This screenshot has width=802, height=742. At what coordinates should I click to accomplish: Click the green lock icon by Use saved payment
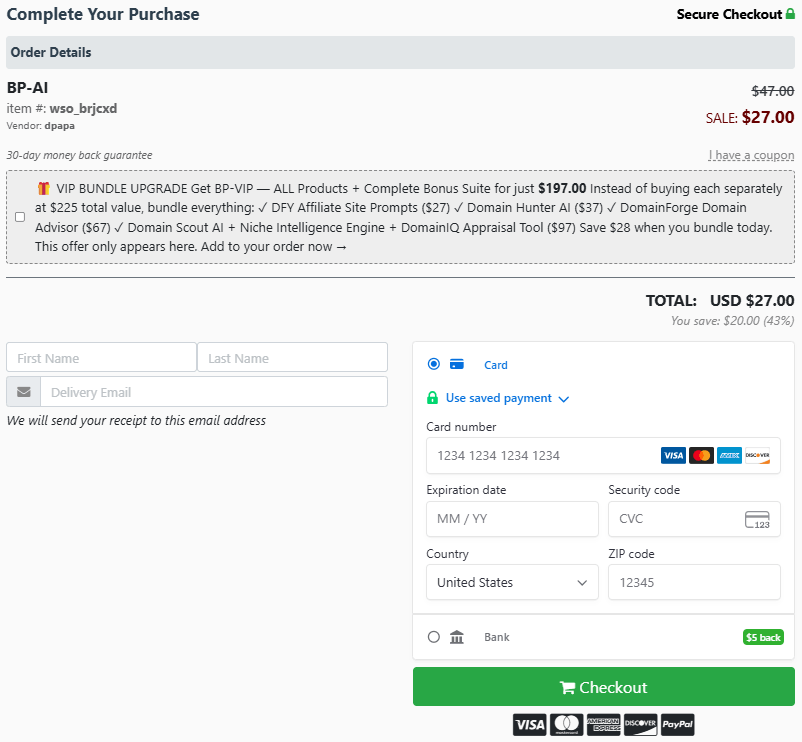pyautogui.click(x=432, y=398)
